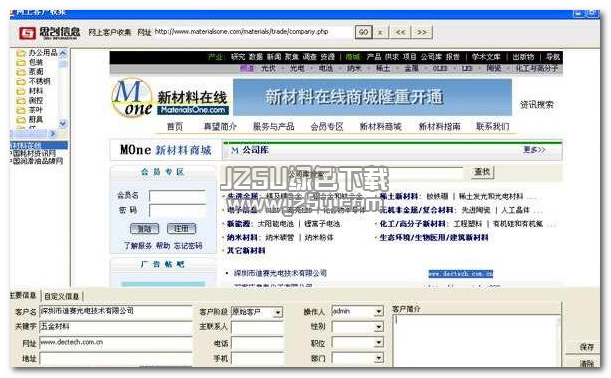Click 资讯搜索 on the site header
611x378 pixels.
(x=537, y=104)
